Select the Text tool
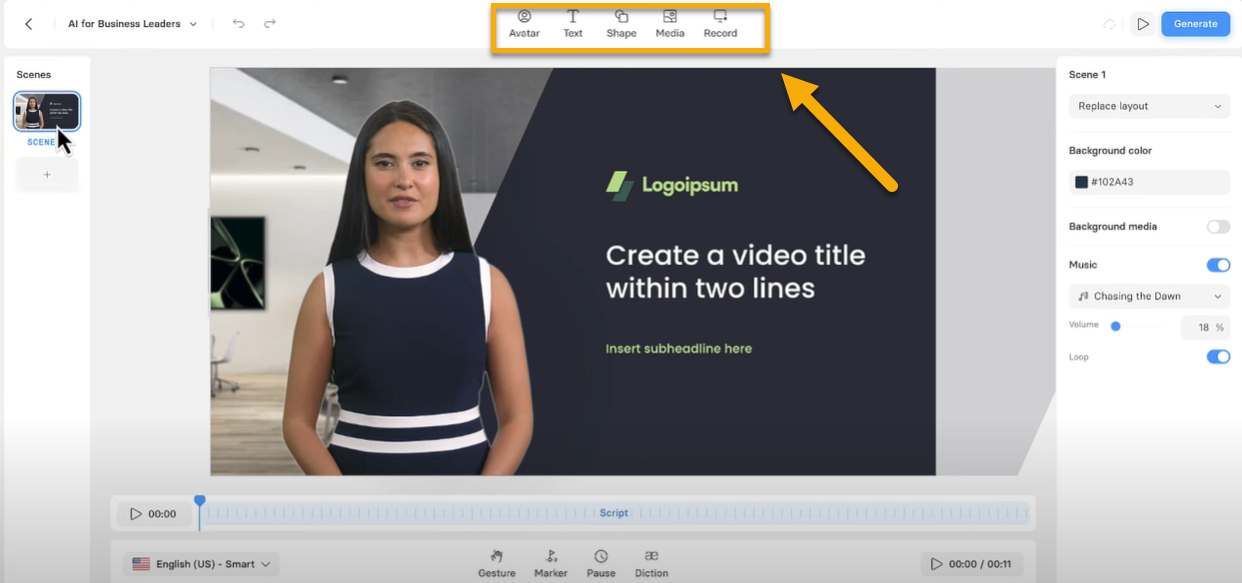 click(x=572, y=24)
